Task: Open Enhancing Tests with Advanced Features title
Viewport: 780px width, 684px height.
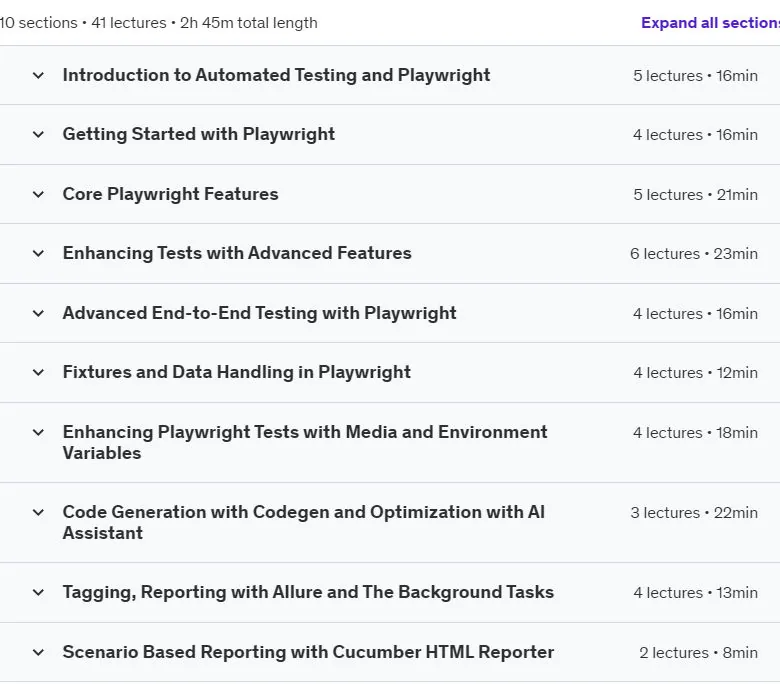Action: 237,253
